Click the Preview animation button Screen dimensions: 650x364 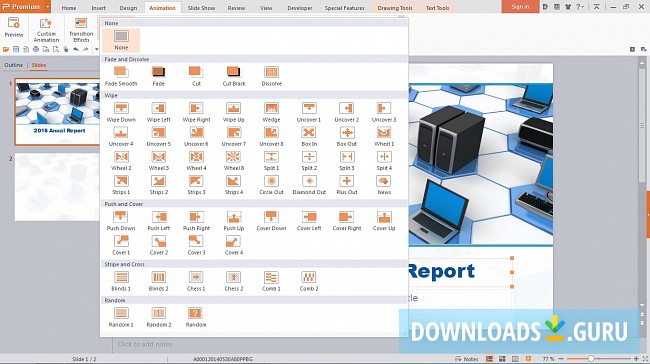(14, 28)
